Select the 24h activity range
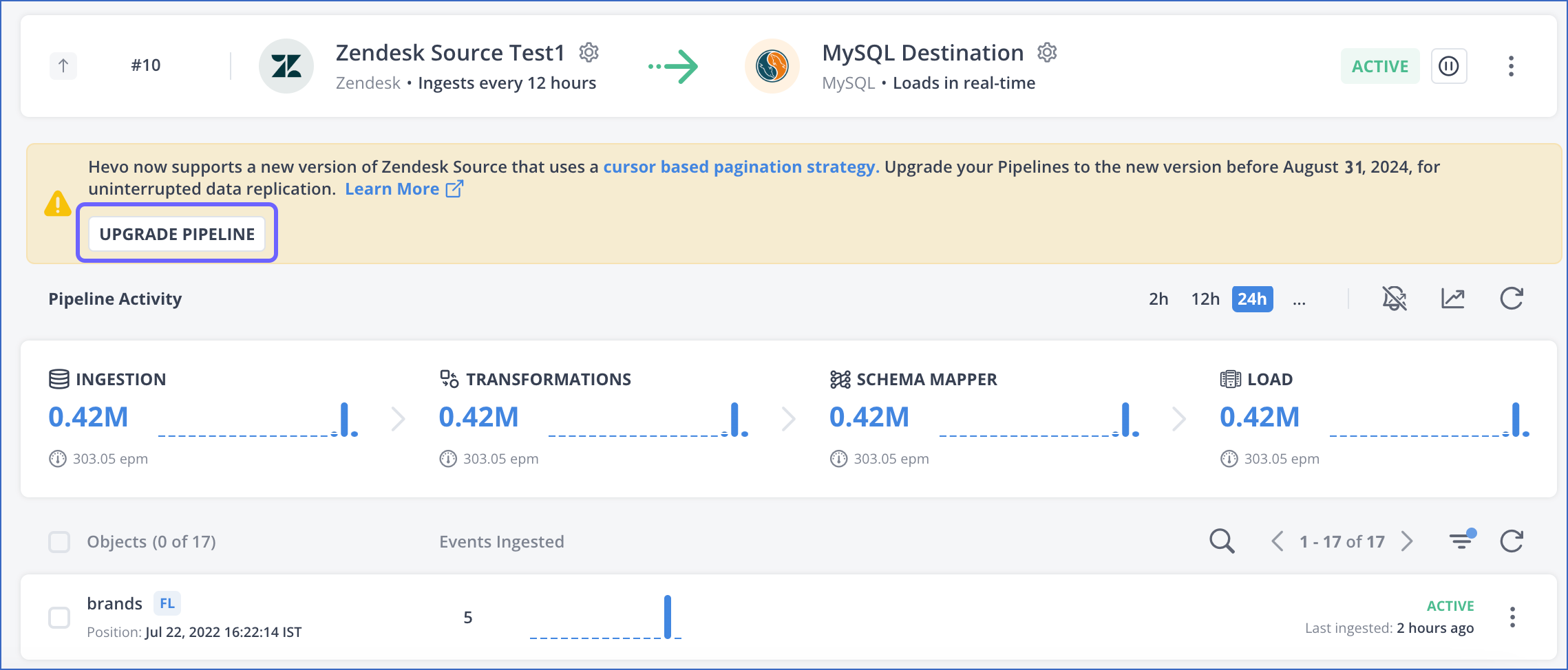The image size is (1568, 670). click(1252, 299)
